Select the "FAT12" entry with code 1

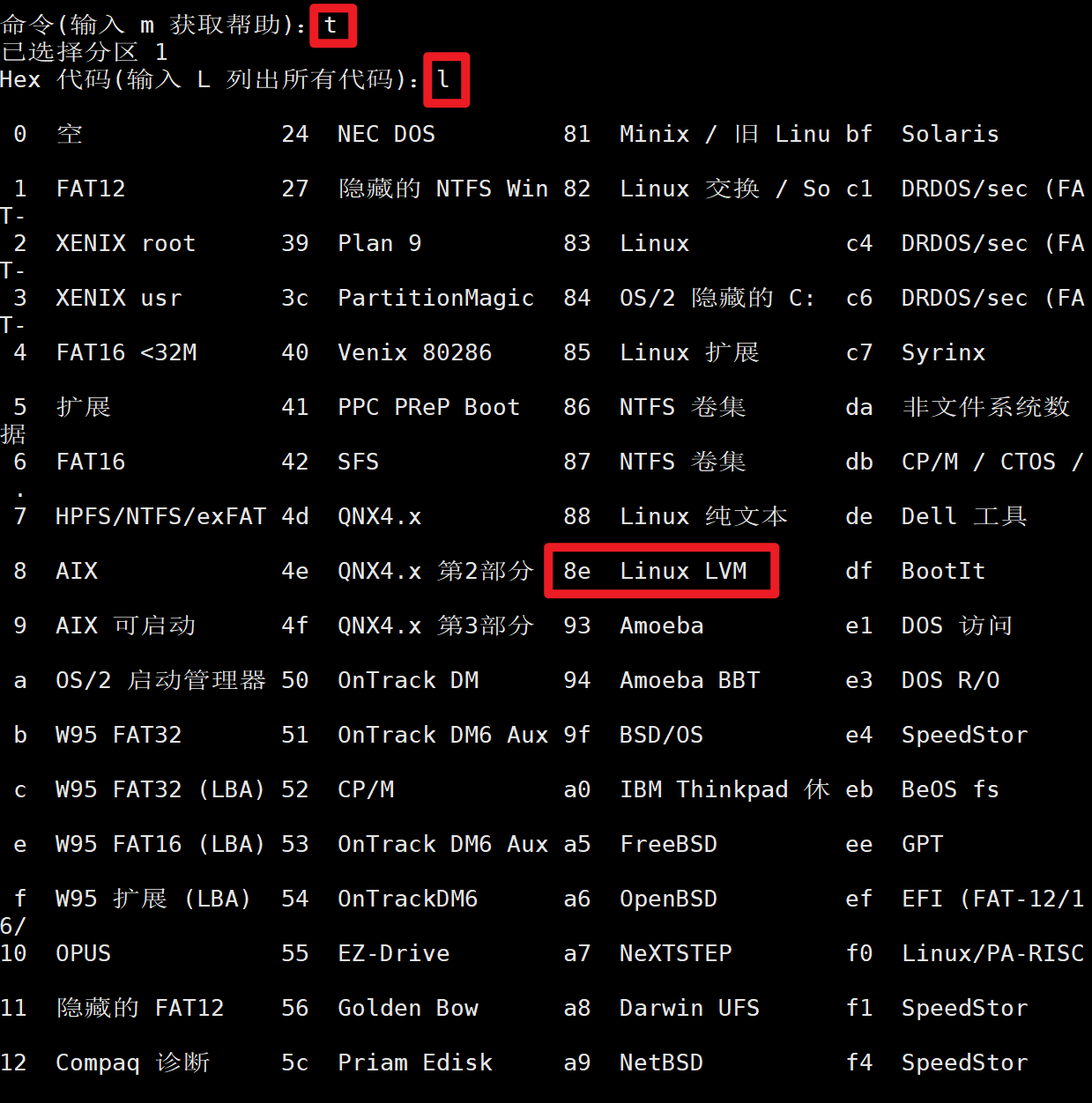coord(91,189)
